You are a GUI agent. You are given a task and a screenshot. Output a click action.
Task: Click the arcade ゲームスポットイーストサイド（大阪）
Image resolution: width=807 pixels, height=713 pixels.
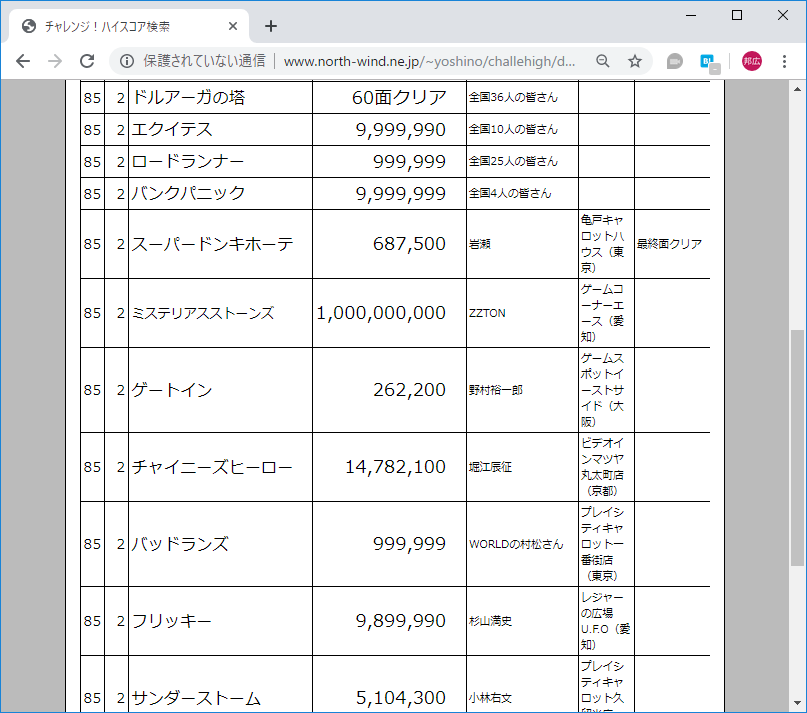(x=603, y=390)
